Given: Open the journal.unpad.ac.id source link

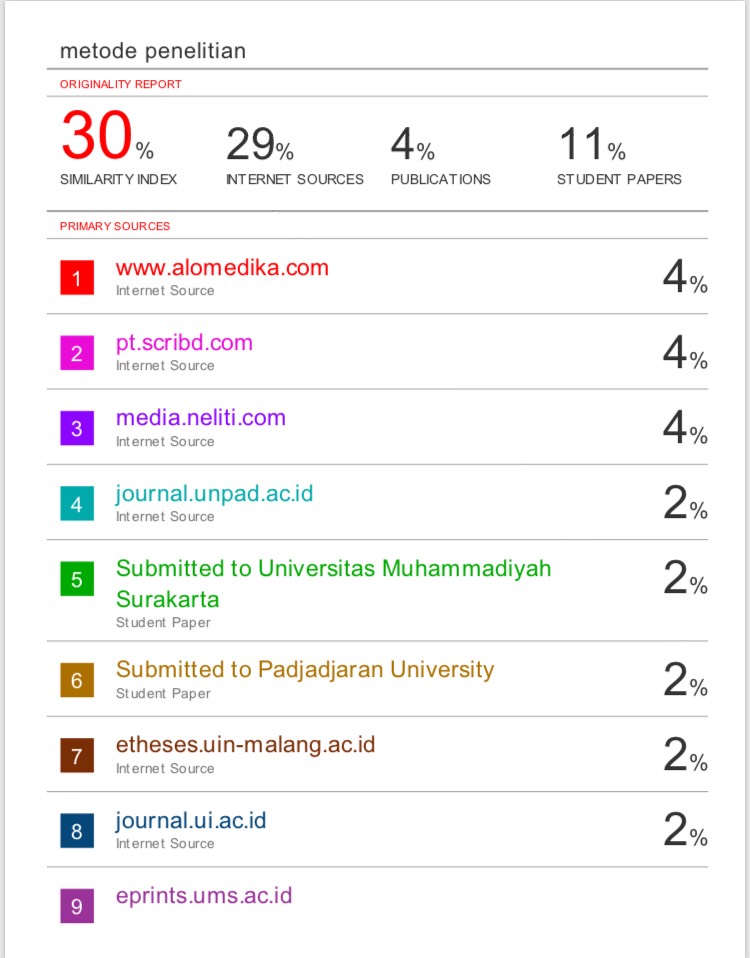Looking at the screenshot, I should pyautogui.click(x=214, y=494).
